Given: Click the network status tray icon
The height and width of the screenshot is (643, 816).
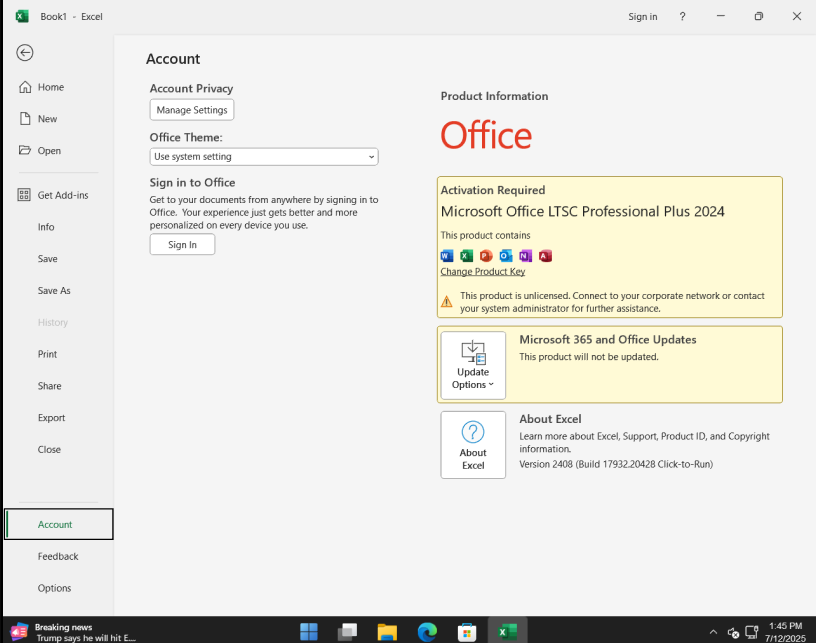Looking at the screenshot, I should click(x=752, y=632).
